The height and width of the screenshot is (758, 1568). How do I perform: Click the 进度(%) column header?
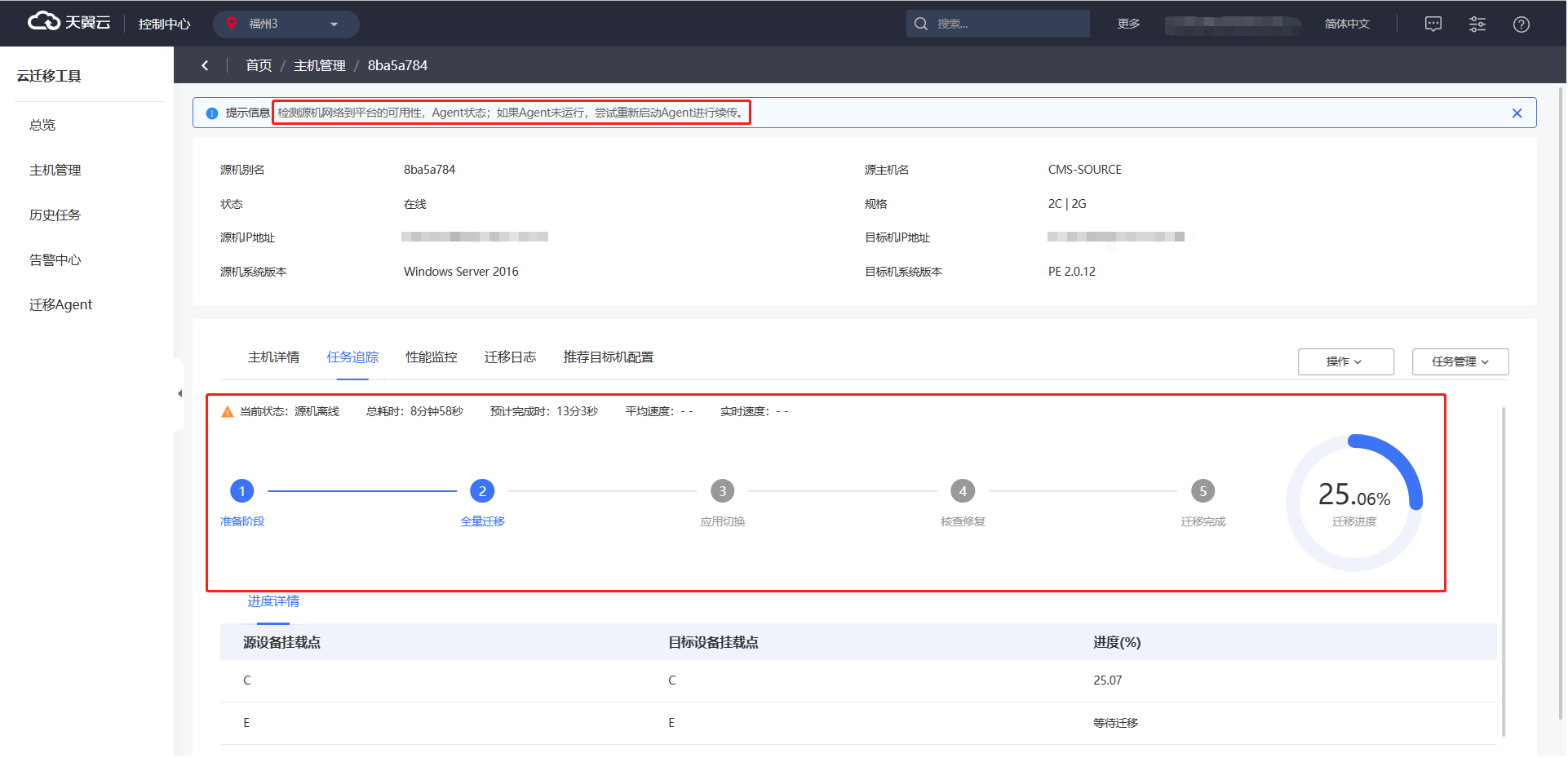(x=1117, y=643)
